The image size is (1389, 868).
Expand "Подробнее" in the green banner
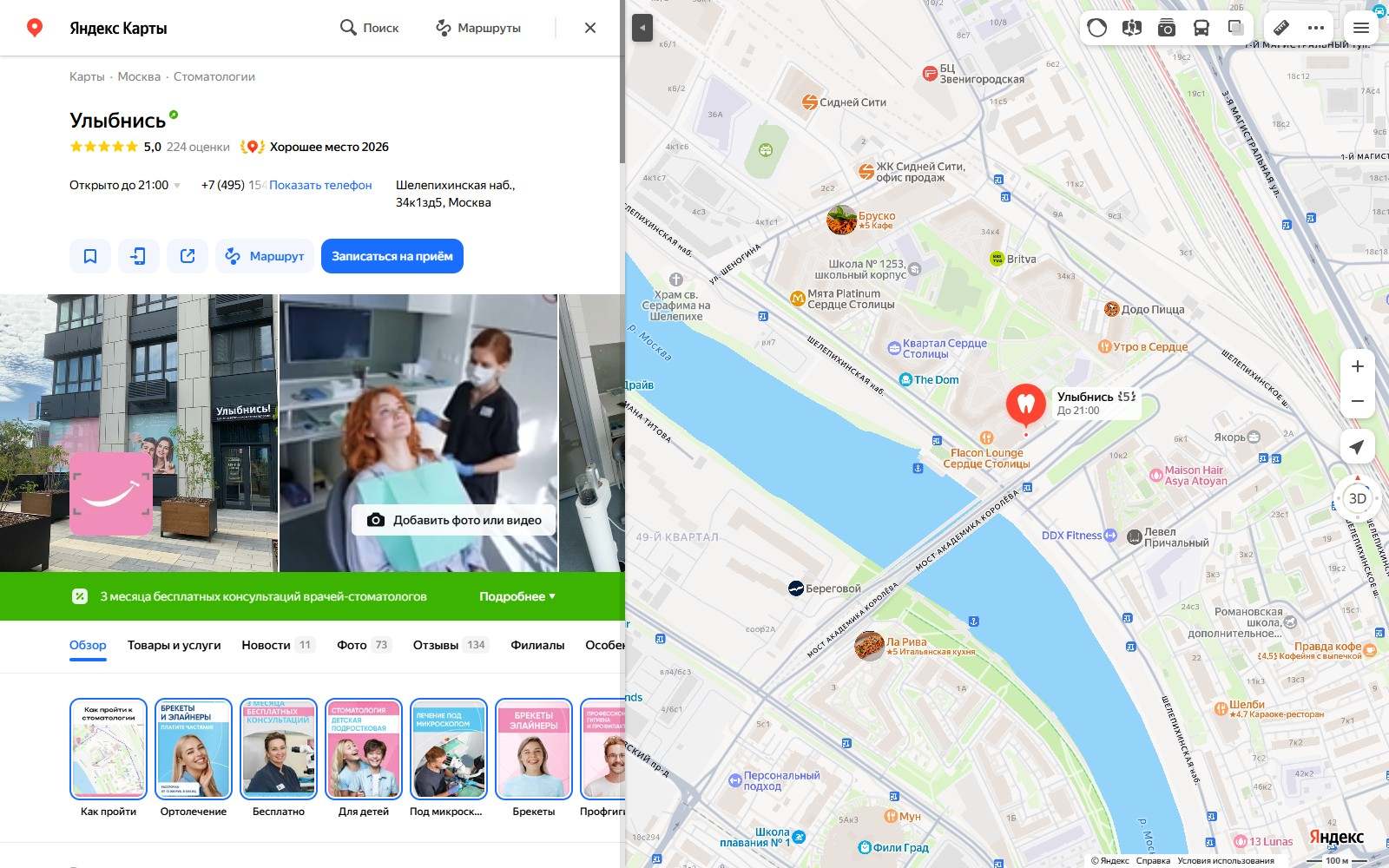point(517,596)
